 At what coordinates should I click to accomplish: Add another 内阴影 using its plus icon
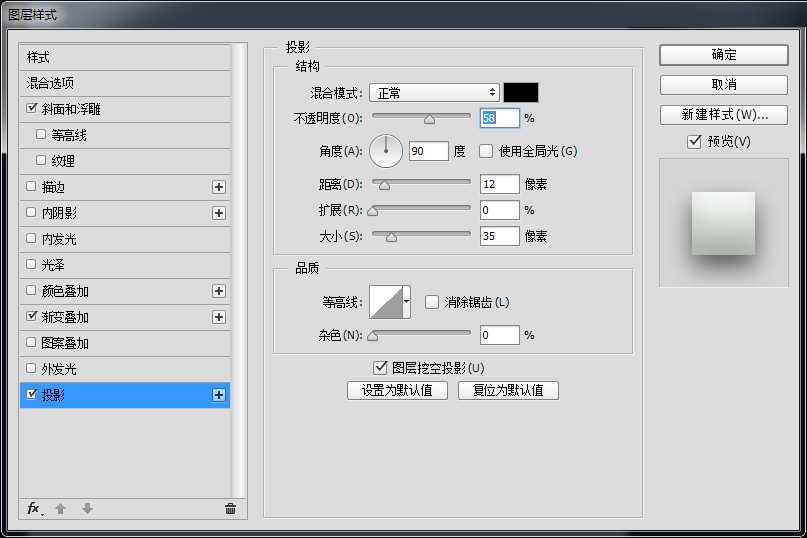pos(219,213)
